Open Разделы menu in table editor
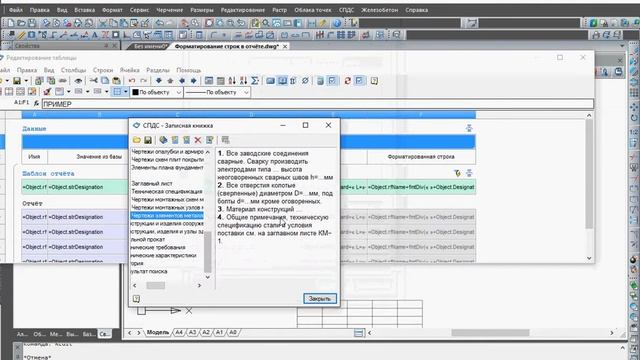Image resolution: width=640 pixels, height=360 pixels. click(158, 70)
